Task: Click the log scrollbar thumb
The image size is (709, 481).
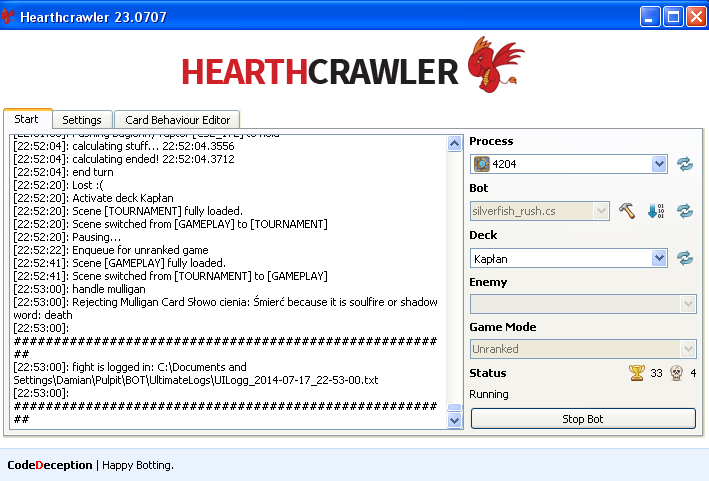Action: click(454, 407)
